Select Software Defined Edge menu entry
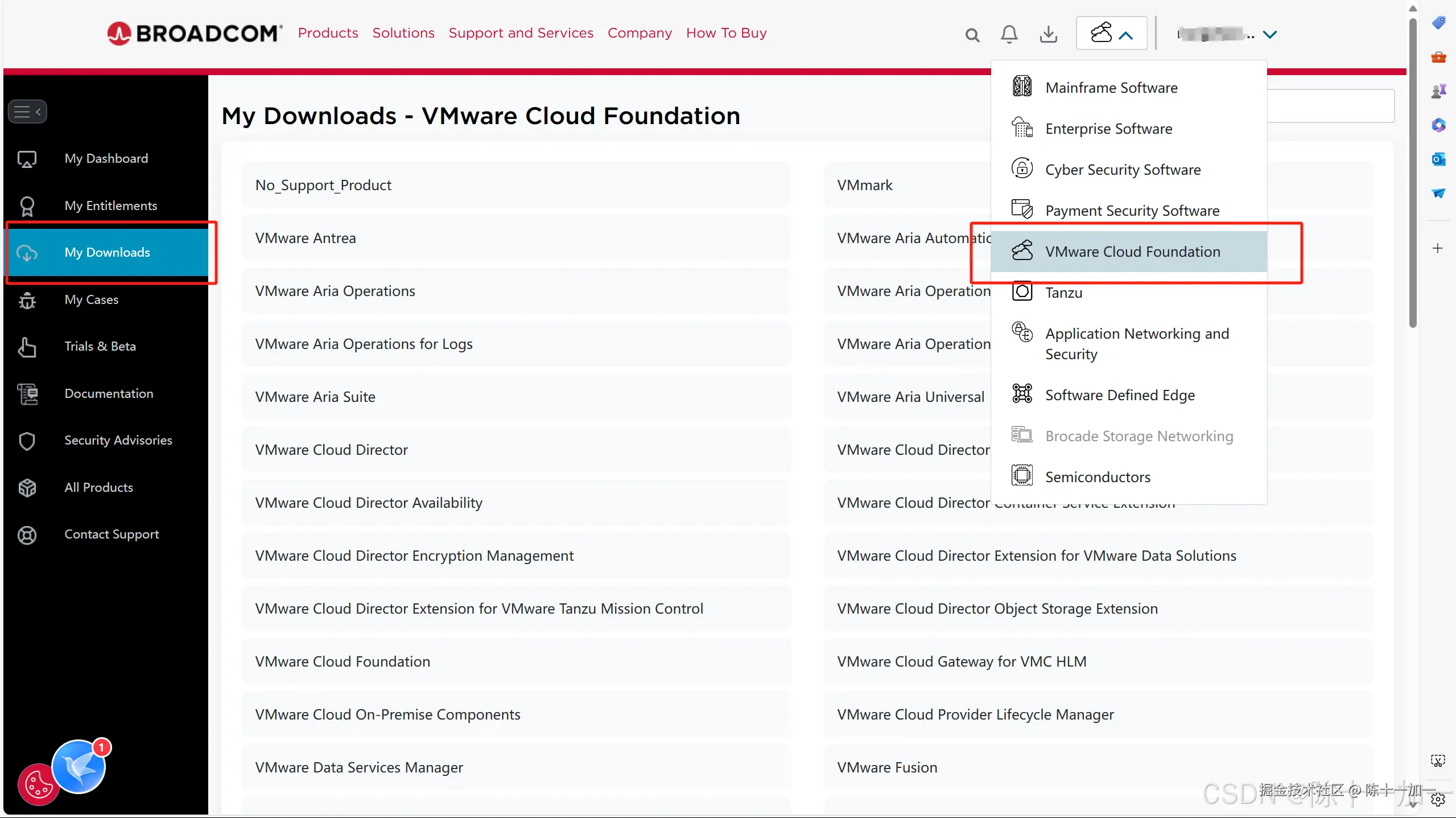The image size is (1456, 818). coord(1119,395)
